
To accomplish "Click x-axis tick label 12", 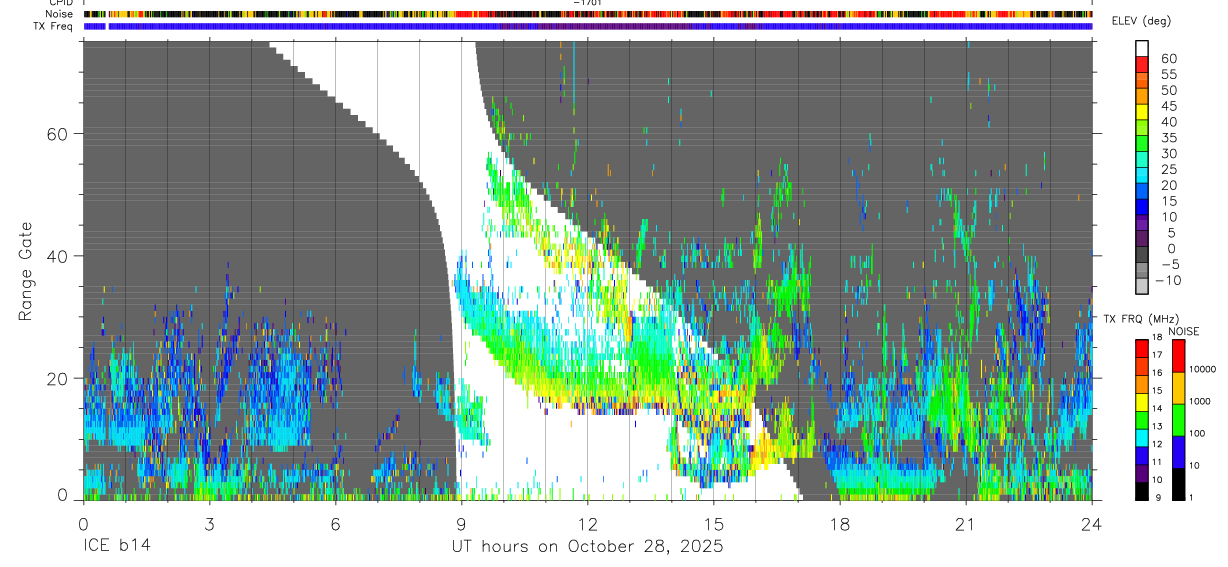I will point(587,524).
